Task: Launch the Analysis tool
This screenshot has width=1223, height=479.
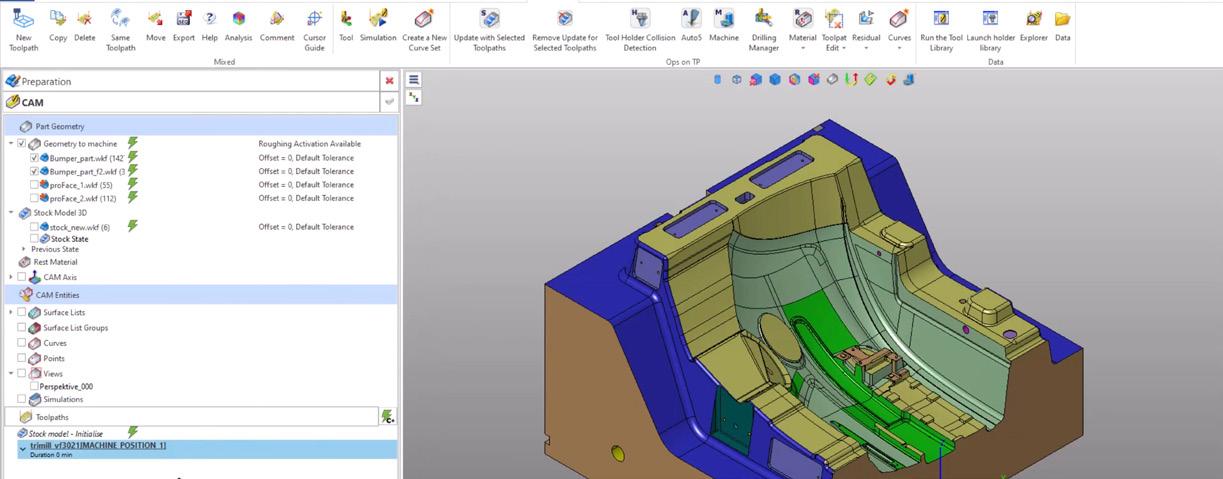Action: 239,25
